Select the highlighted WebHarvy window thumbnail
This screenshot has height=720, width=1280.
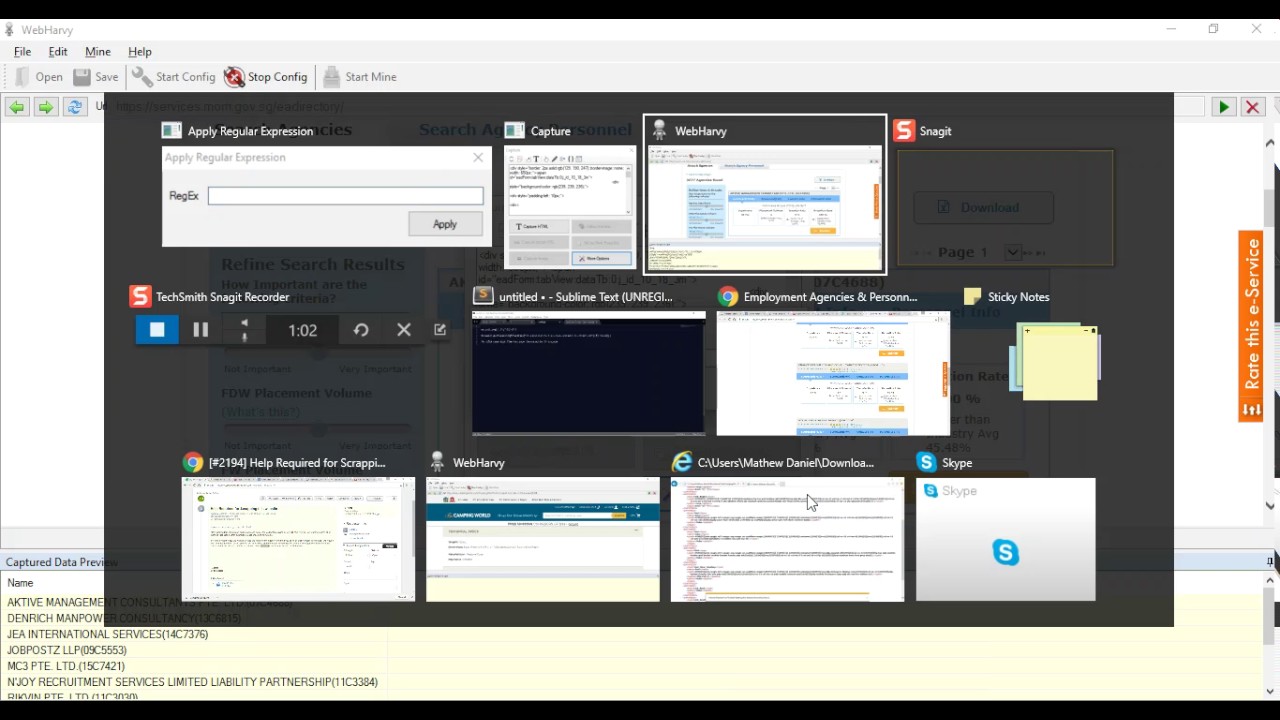pyautogui.click(x=765, y=195)
